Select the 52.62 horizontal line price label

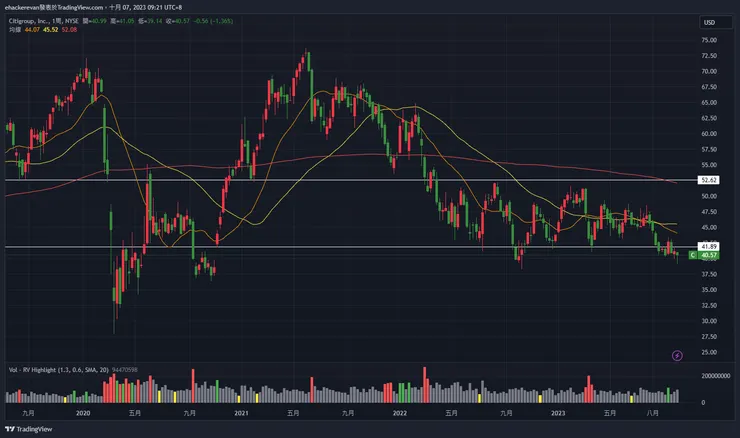tap(708, 180)
